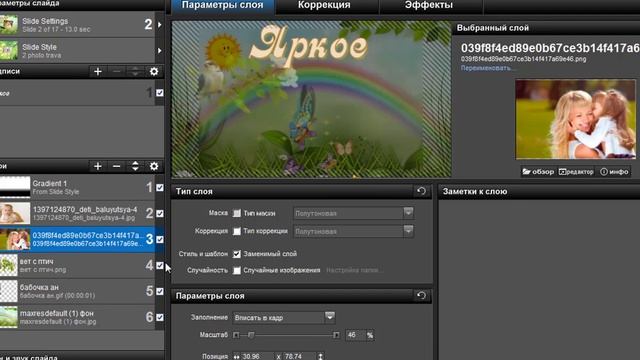Select the selected 039f8f4ed89e layer row
640x360 pixels.
(77, 239)
